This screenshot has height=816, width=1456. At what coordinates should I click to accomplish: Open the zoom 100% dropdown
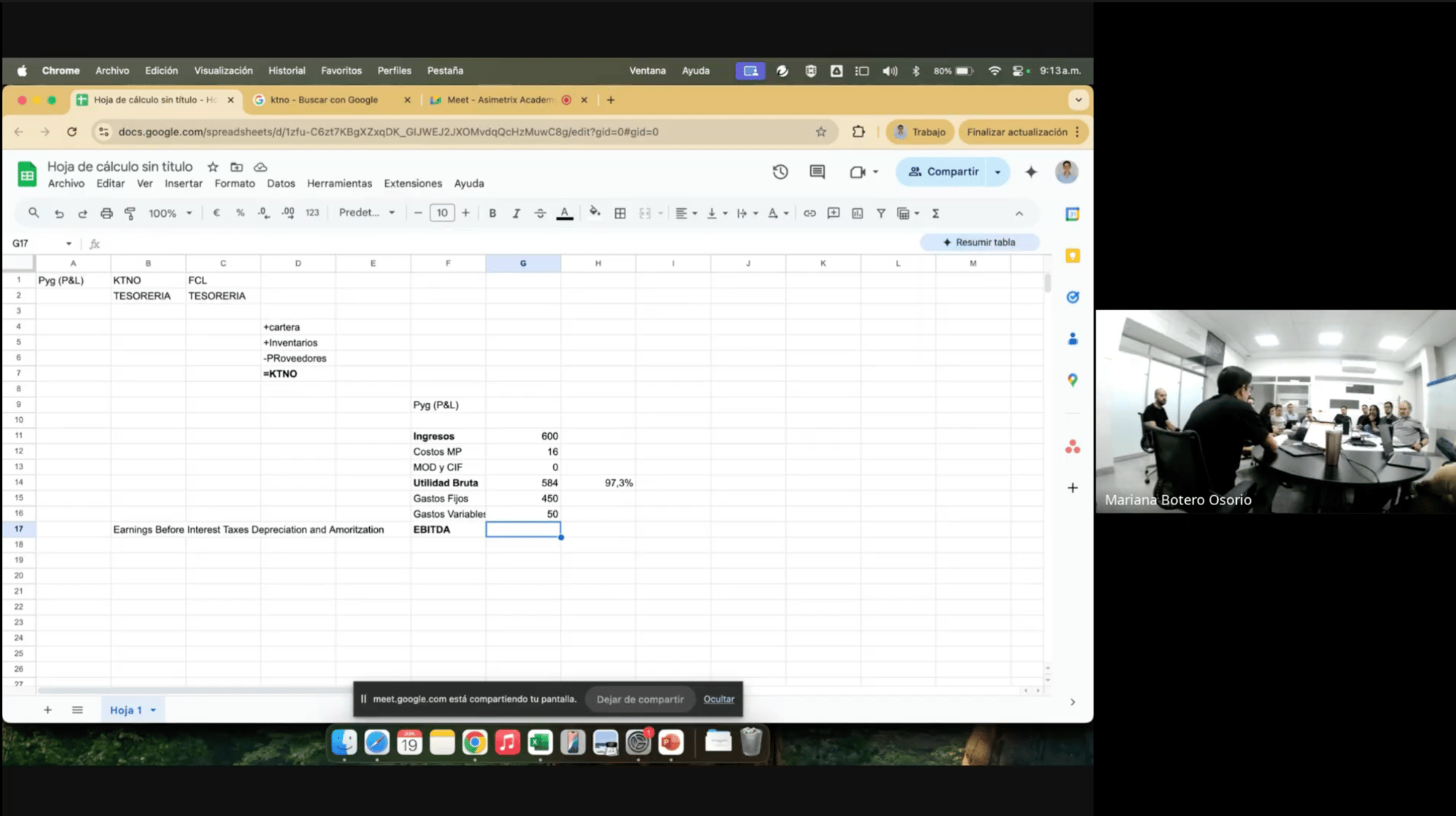pos(170,213)
